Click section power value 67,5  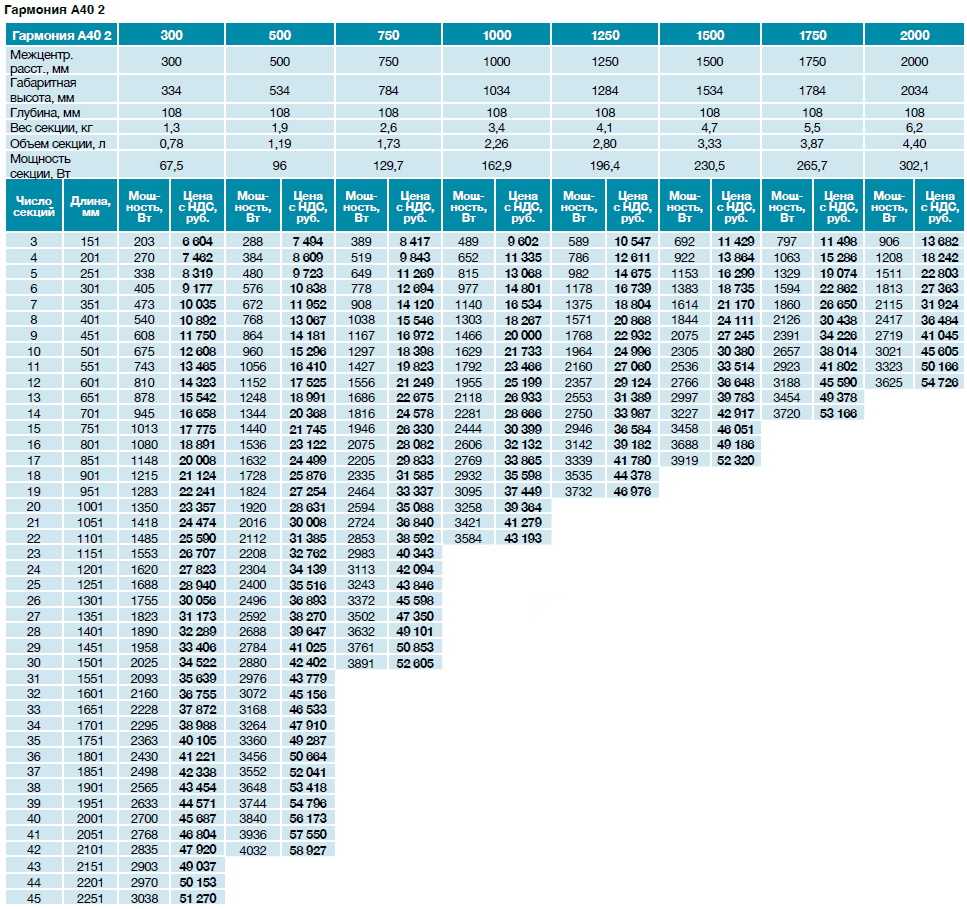[x=171, y=166]
